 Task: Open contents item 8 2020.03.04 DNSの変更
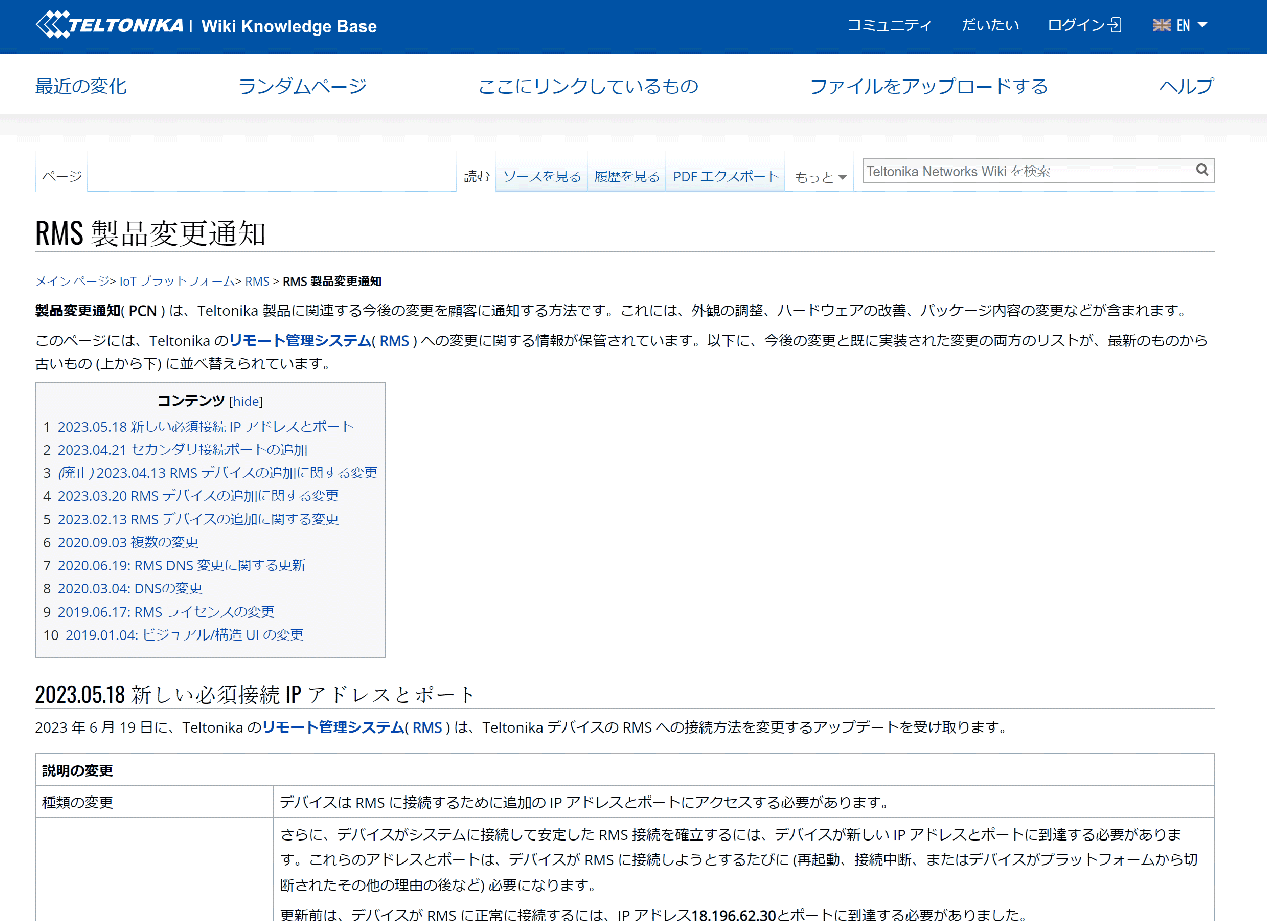[x=130, y=588]
